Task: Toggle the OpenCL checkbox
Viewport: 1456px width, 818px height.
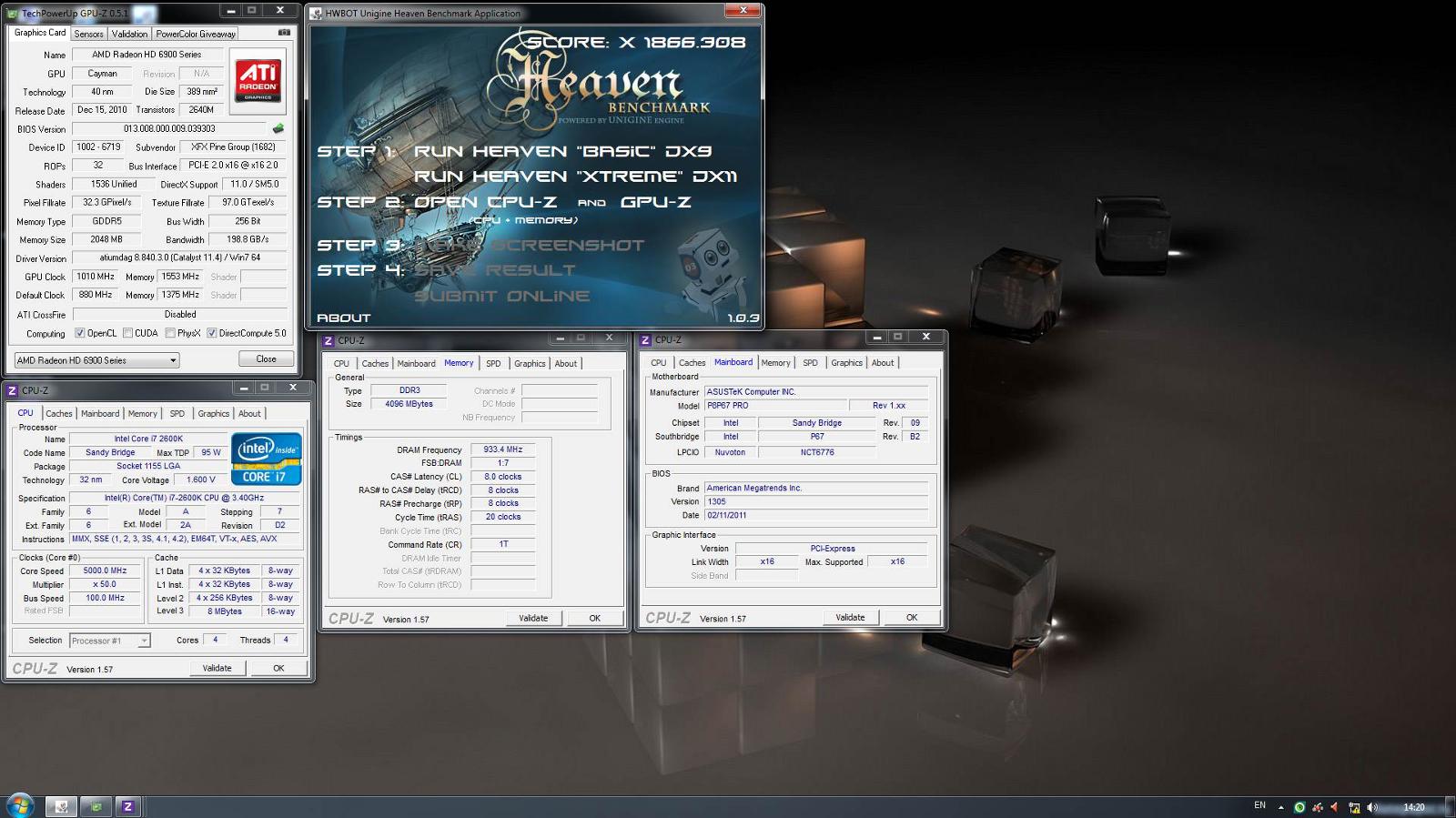Action: [x=79, y=333]
